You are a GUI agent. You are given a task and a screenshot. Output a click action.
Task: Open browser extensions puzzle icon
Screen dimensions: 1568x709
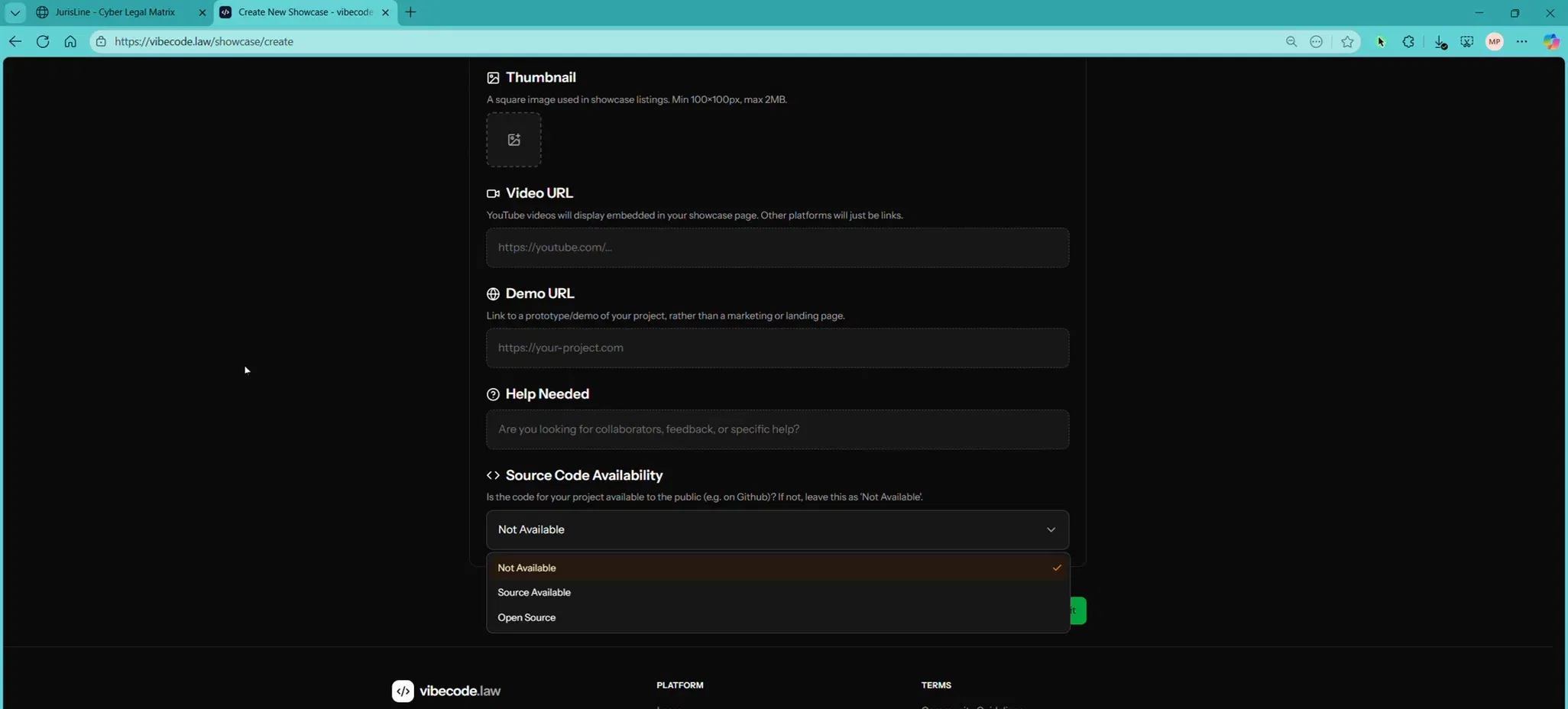pos(1408,42)
